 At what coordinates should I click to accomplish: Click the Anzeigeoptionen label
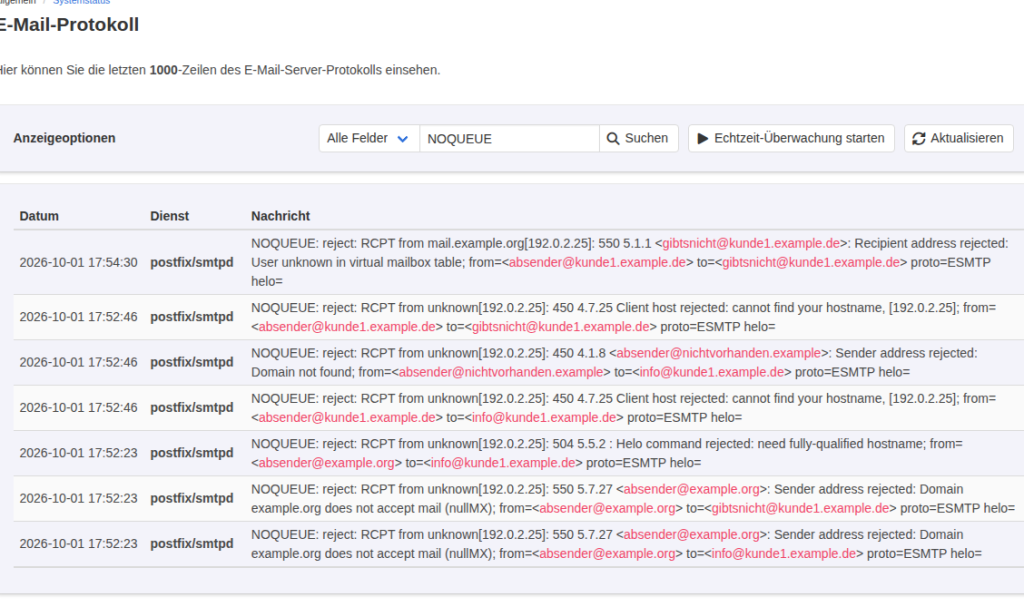coord(64,139)
